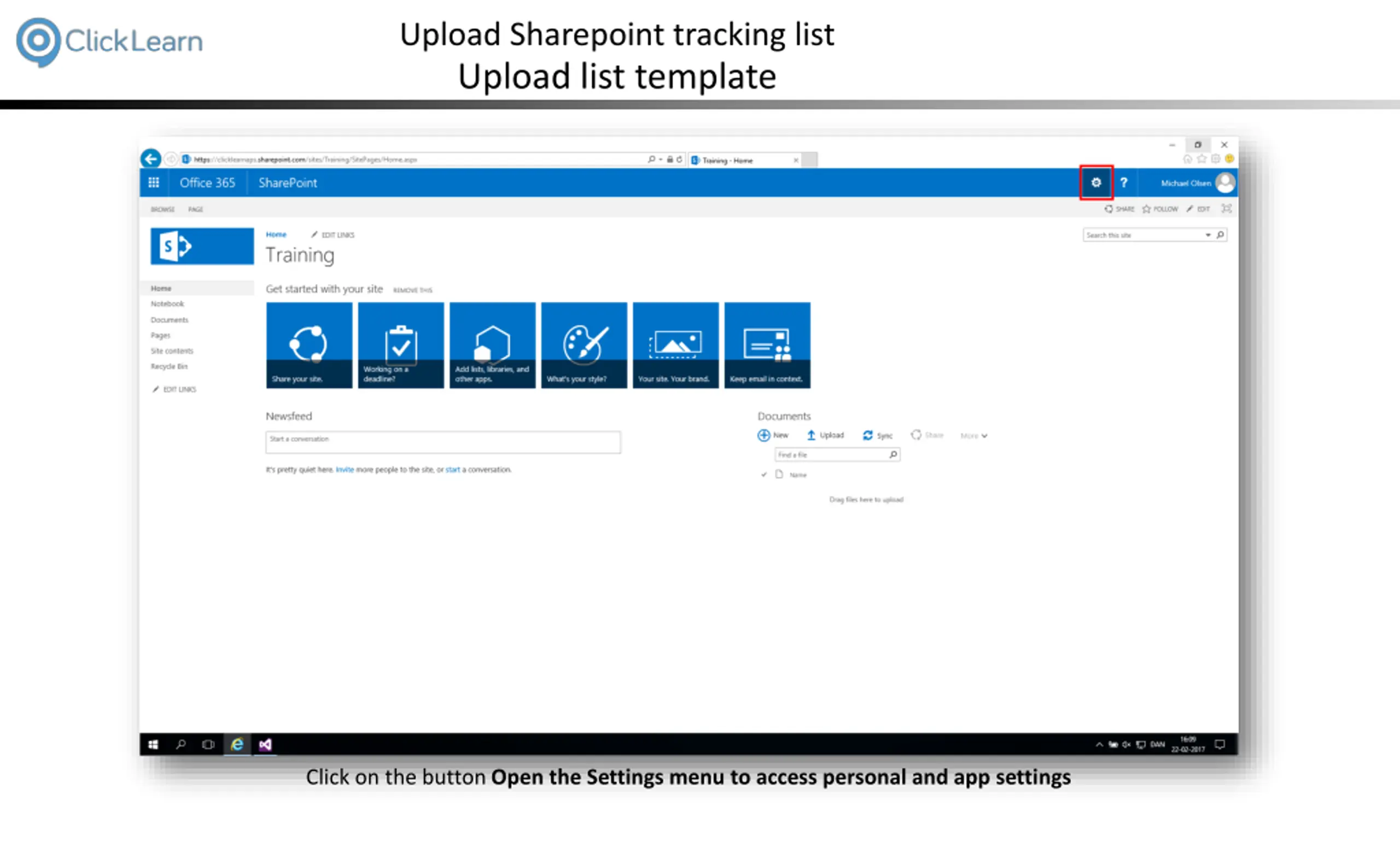Open Add lists, libraries, and other apps tile

[x=492, y=346]
